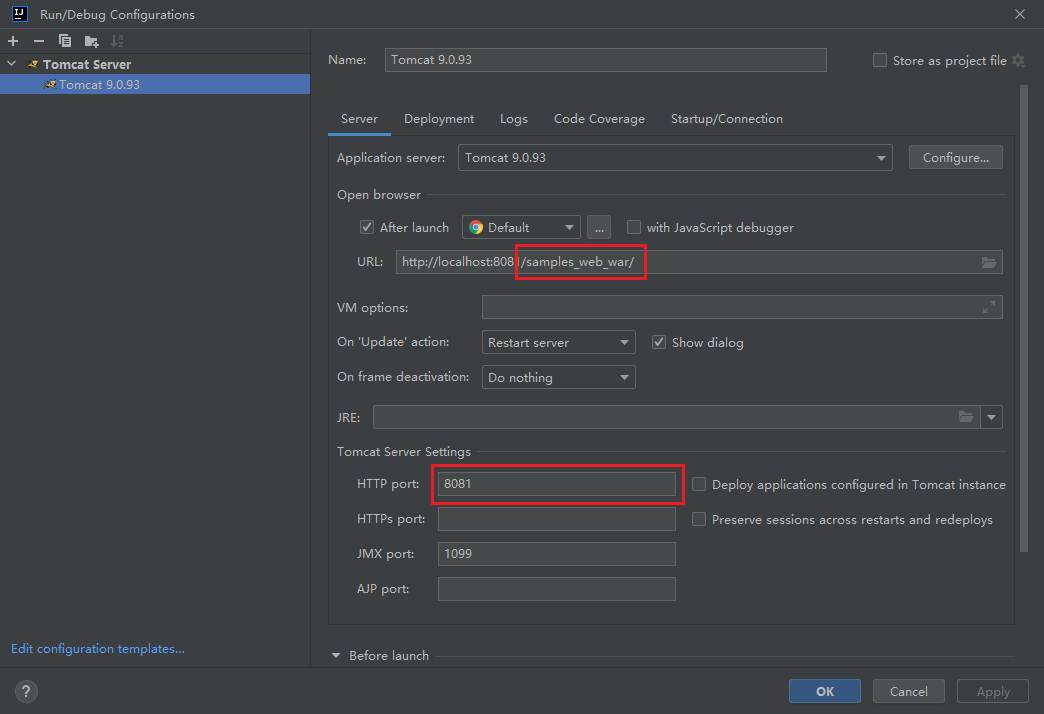Viewport: 1044px width, 714px height.
Task: Click the Add New Configuration plus icon
Action: [13, 41]
